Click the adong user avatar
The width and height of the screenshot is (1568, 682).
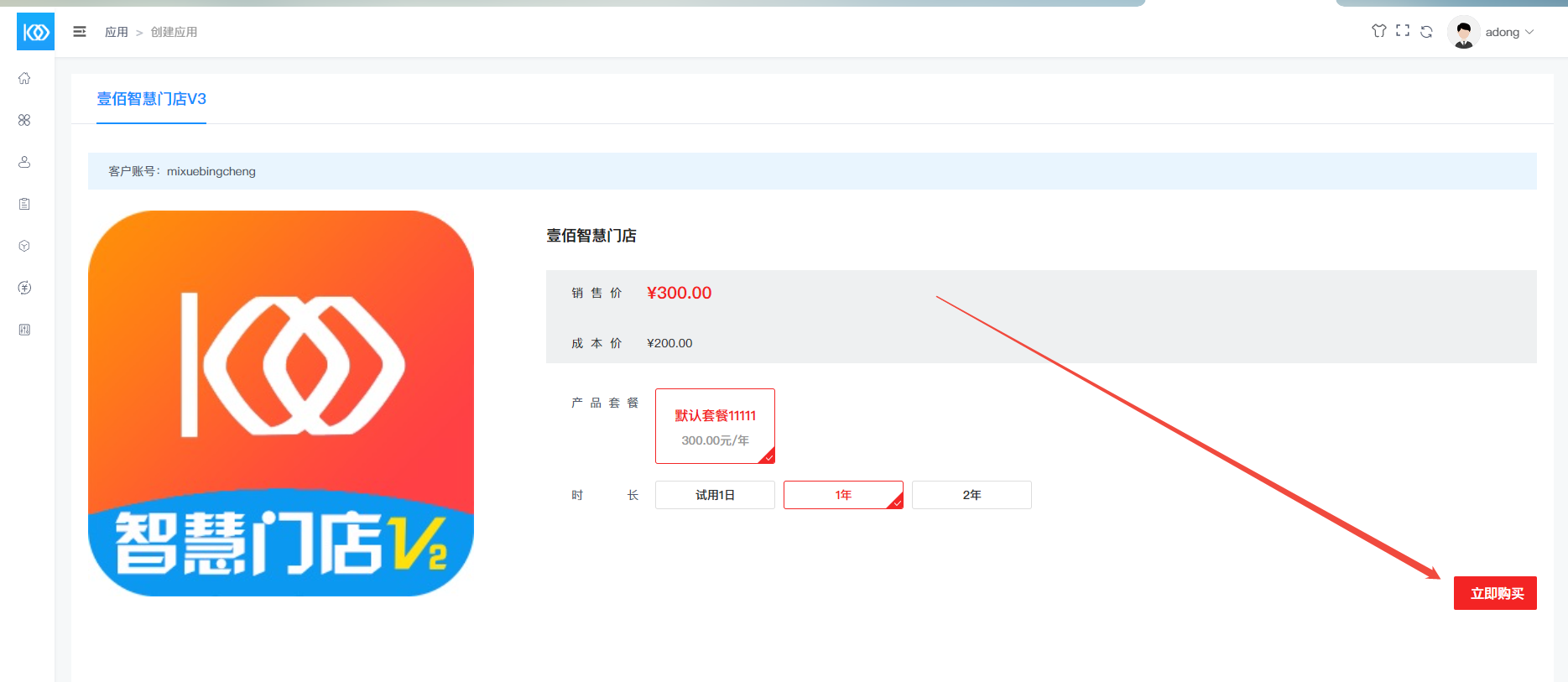(1464, 32)
